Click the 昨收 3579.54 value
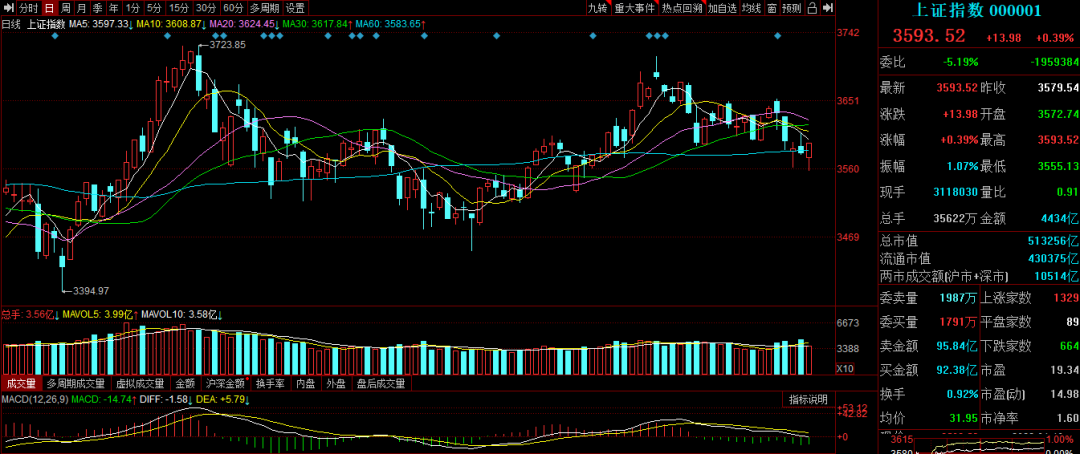The height and width of the screenshot is (454, 1080). [1059, 88]
